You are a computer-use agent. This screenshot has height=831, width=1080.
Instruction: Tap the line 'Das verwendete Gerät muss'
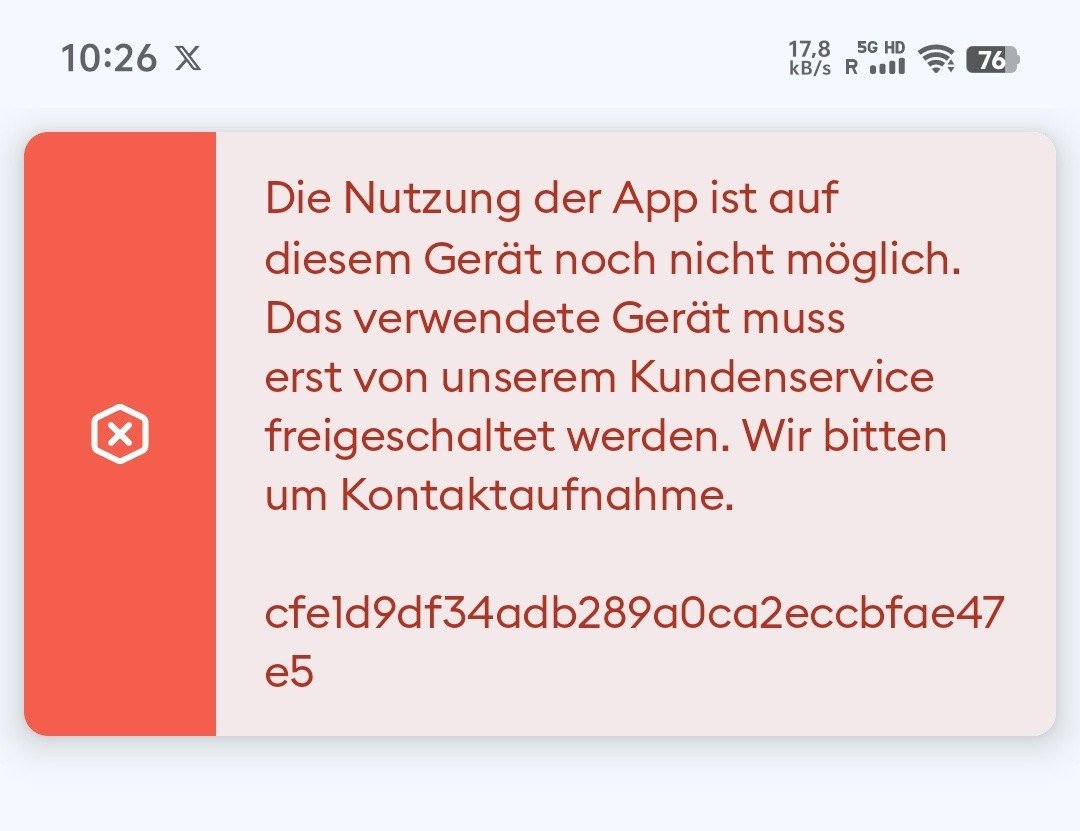coord(554,318)
